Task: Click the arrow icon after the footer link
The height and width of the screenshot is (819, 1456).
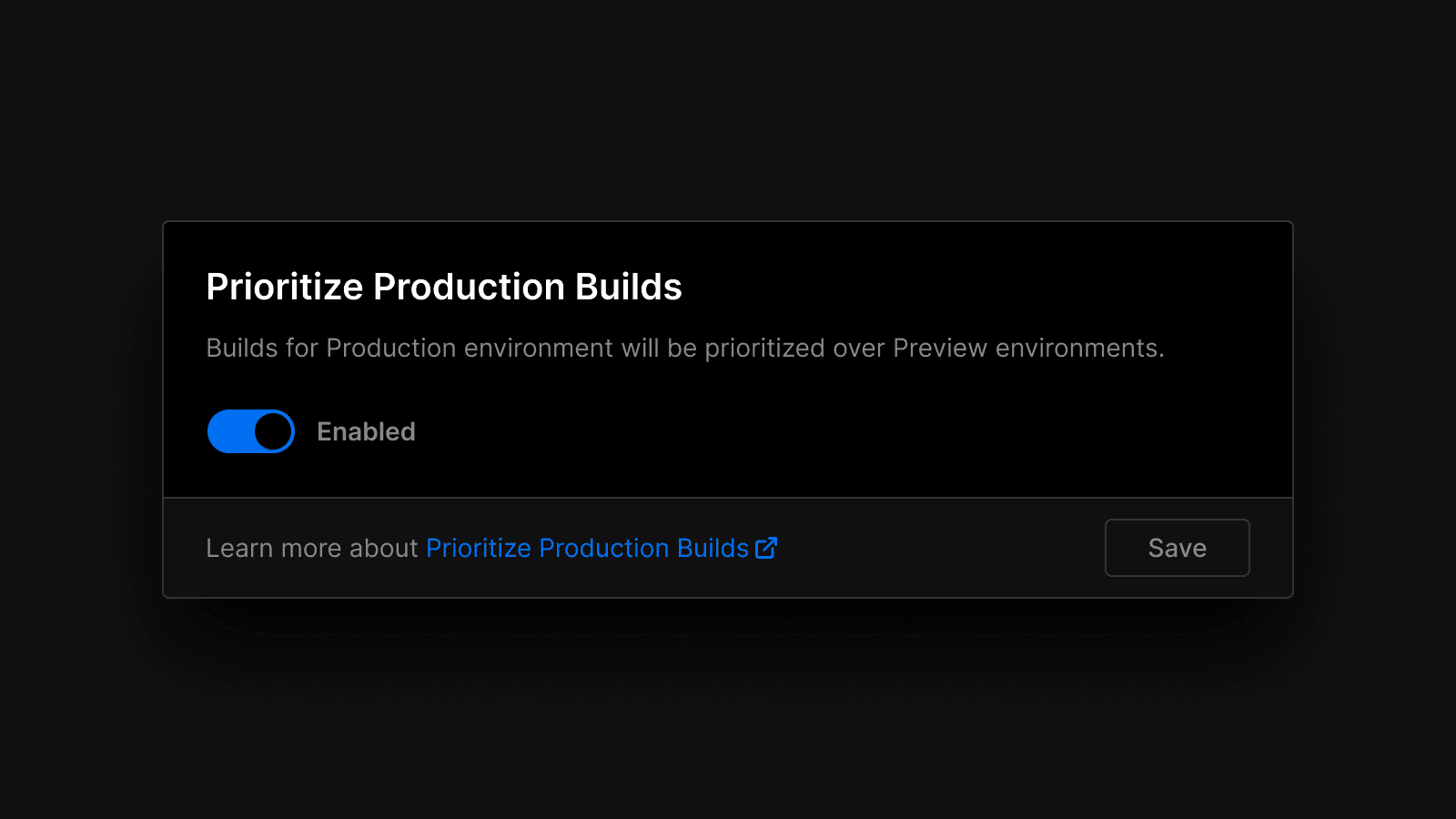Action: pyautogui.click(x=766, y=548)
